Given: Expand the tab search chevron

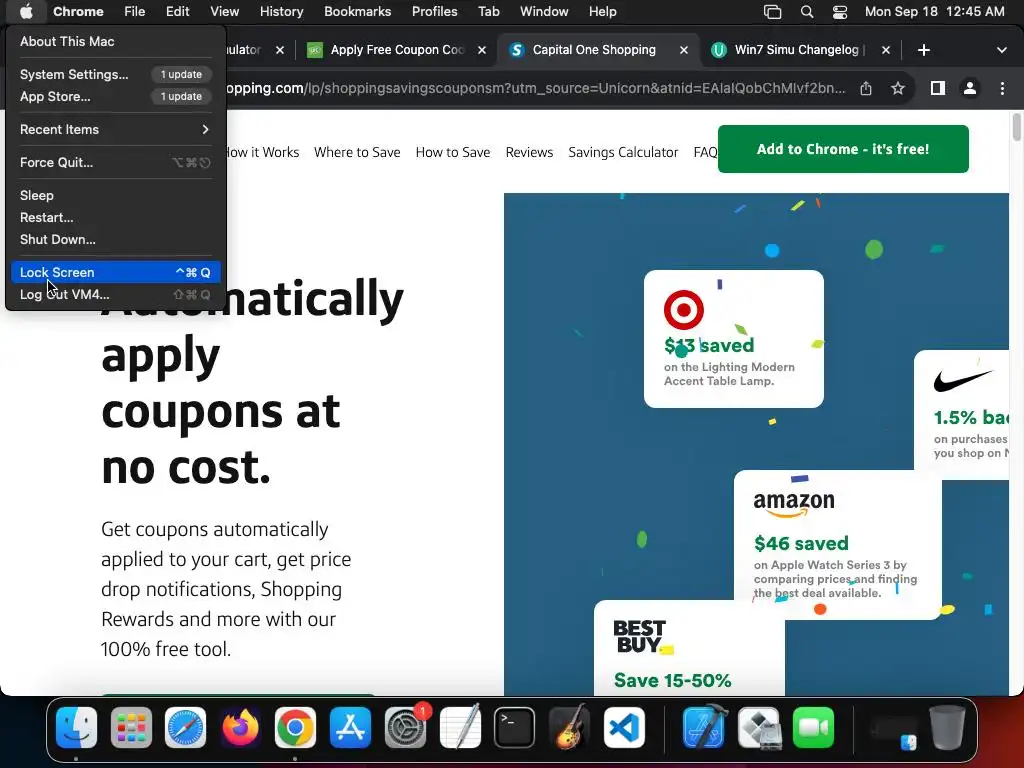Looking at the screenshot, I should click(1002, 50).
